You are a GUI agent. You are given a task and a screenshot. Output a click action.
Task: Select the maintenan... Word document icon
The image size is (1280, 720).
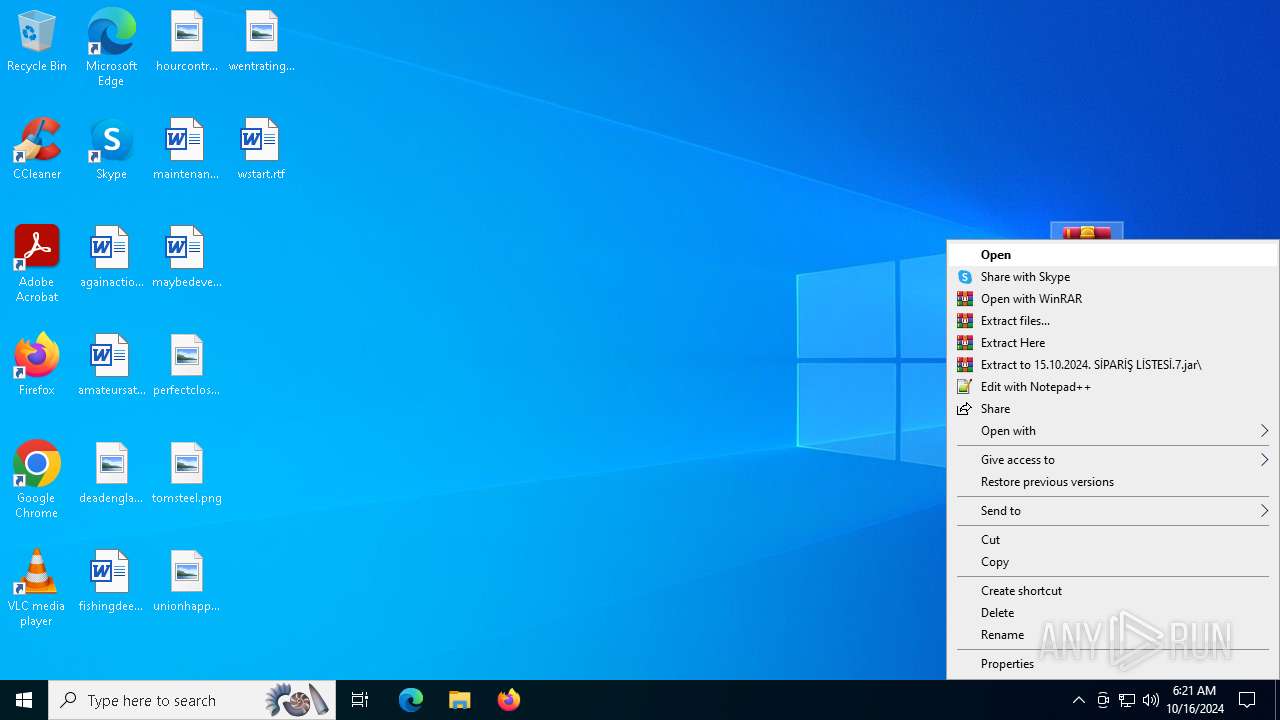pyautogui.click(x=186, y=149)
